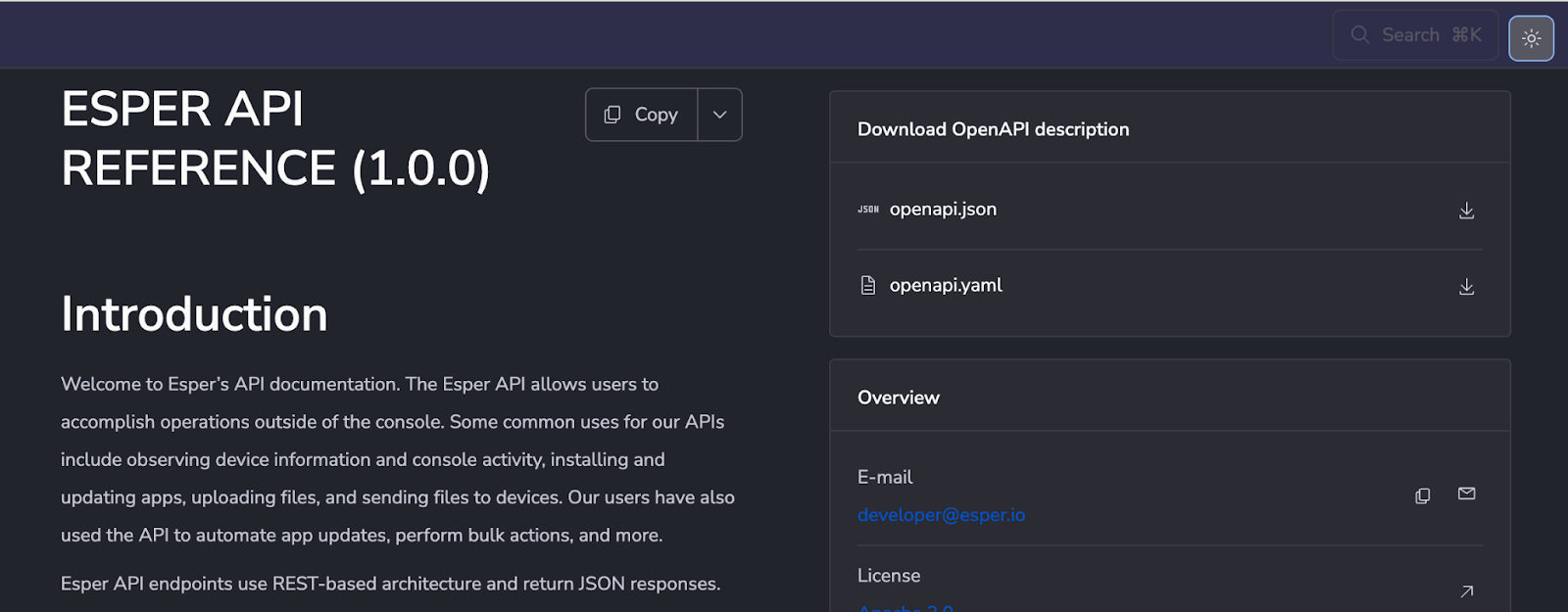Expand the Copy button dropdown chevron
The width and height of the screenshot is (1568, 612).
719,115
